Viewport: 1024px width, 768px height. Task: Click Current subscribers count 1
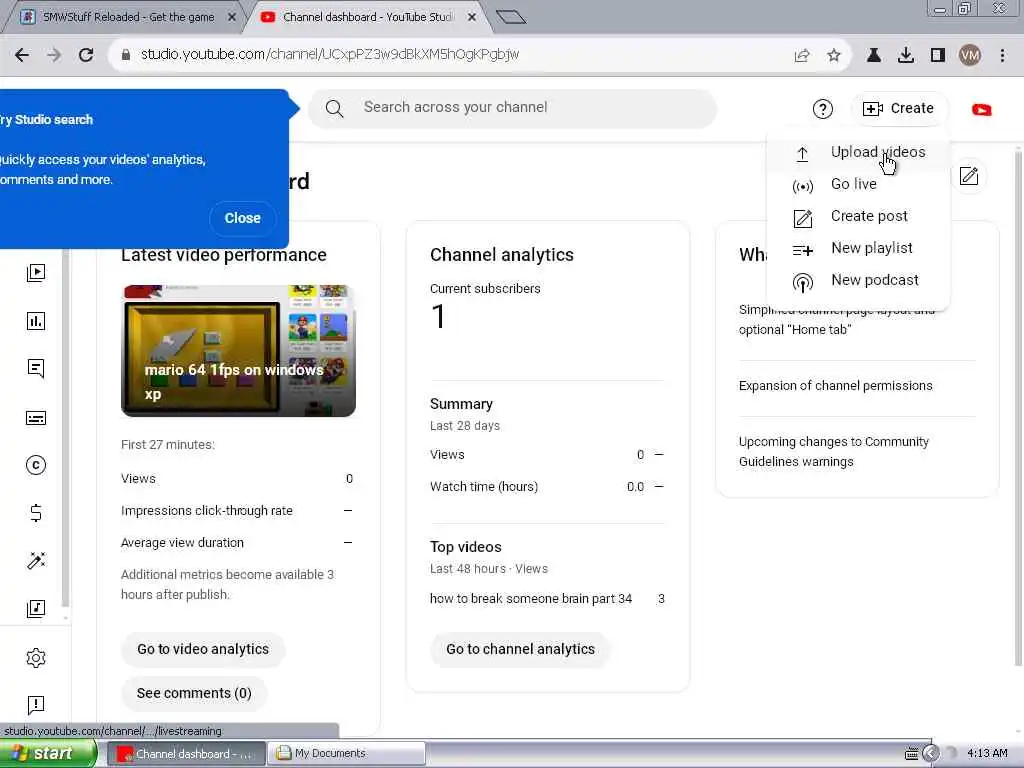pyautogui.click(x=438, y=317)
